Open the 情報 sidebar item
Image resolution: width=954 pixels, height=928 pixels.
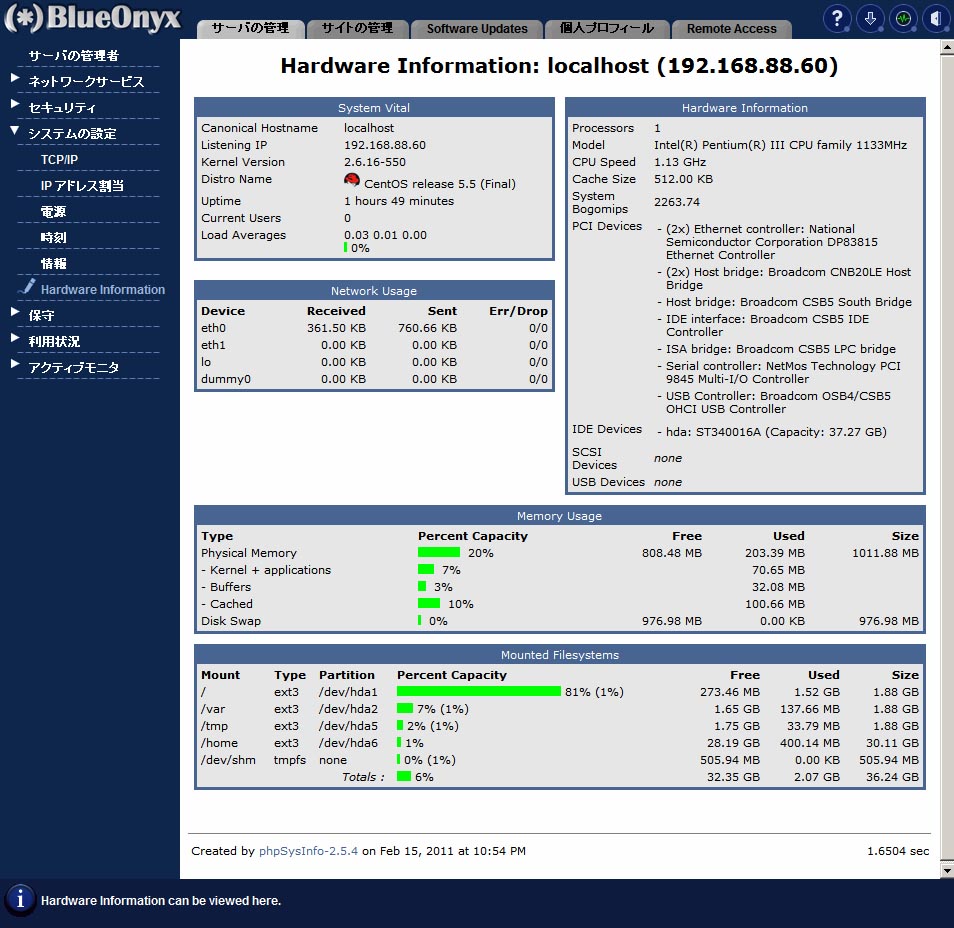(54, 264)
